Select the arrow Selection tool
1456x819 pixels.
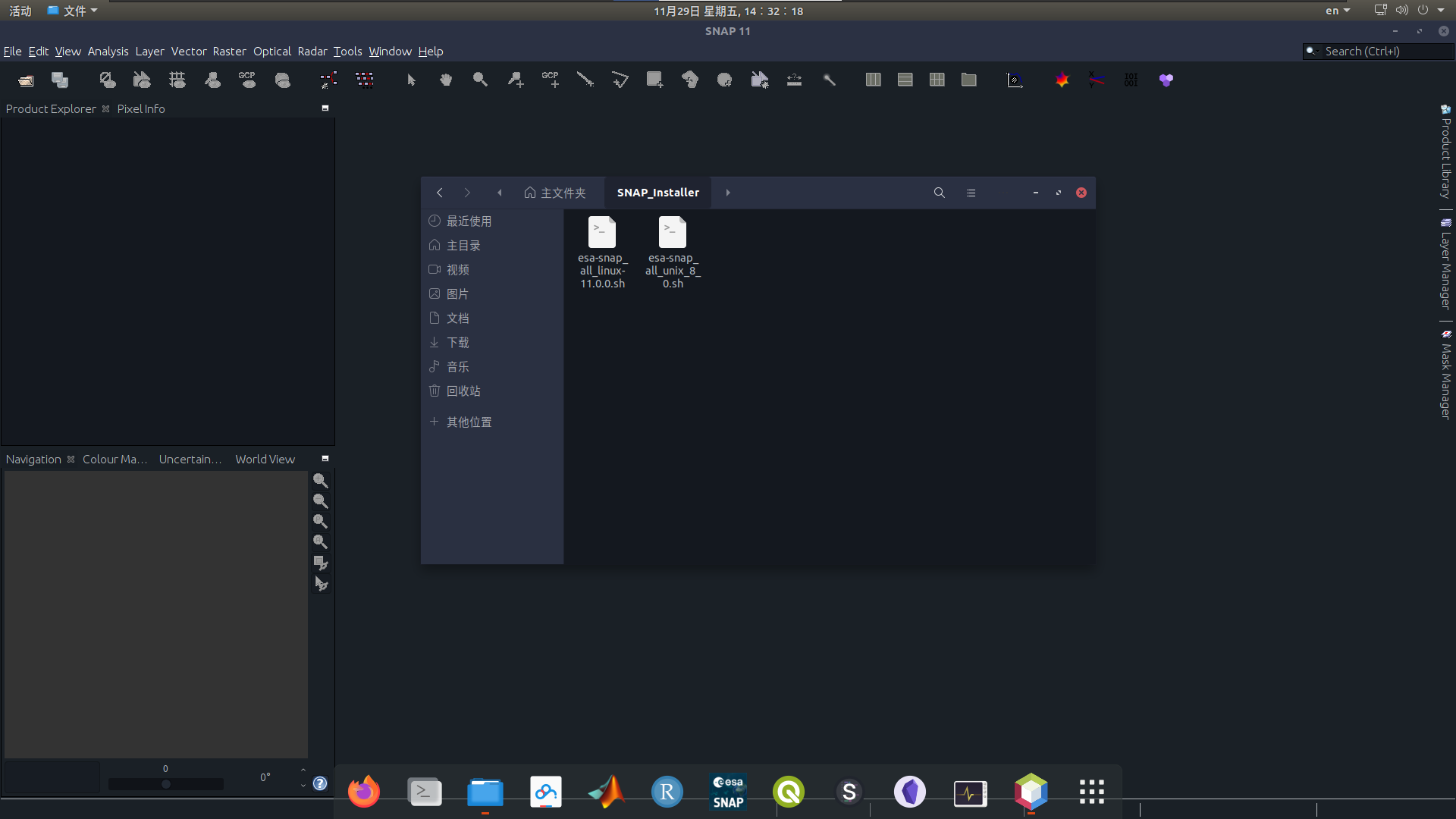coord(411,80)
